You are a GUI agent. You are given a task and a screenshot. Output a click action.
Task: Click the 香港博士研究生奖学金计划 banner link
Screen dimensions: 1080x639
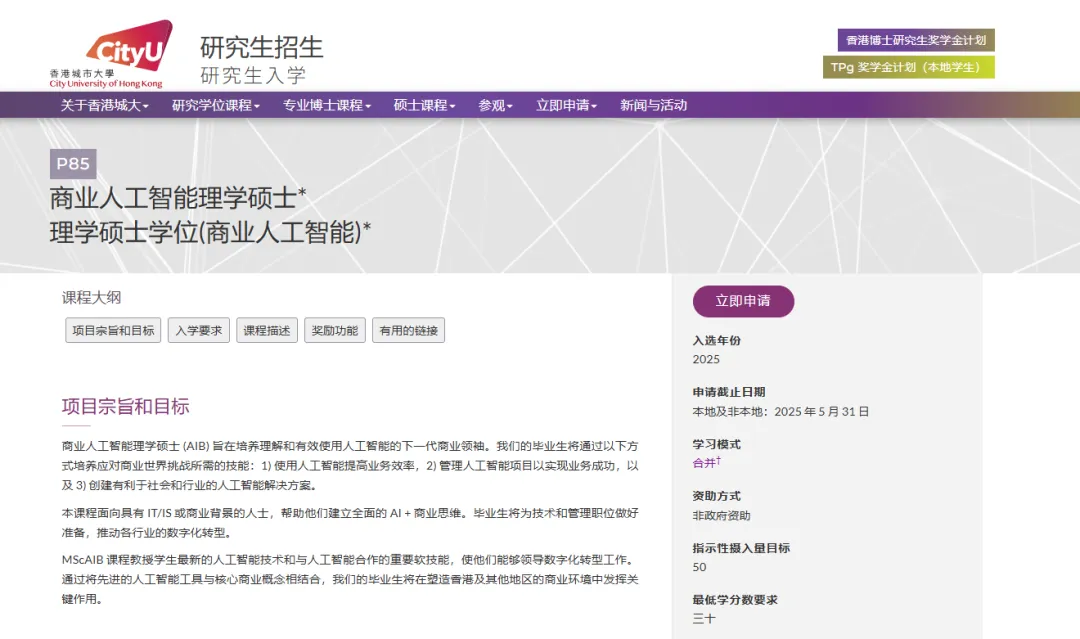(x=915, y=40)
